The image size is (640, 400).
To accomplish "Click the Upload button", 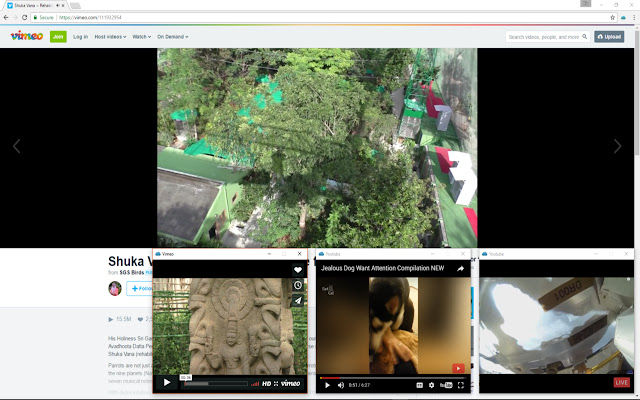I will [x=609, y=37].
